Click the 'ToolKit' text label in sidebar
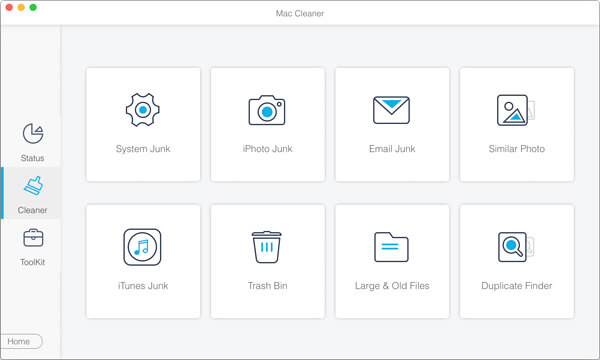 tap(33, 262)
